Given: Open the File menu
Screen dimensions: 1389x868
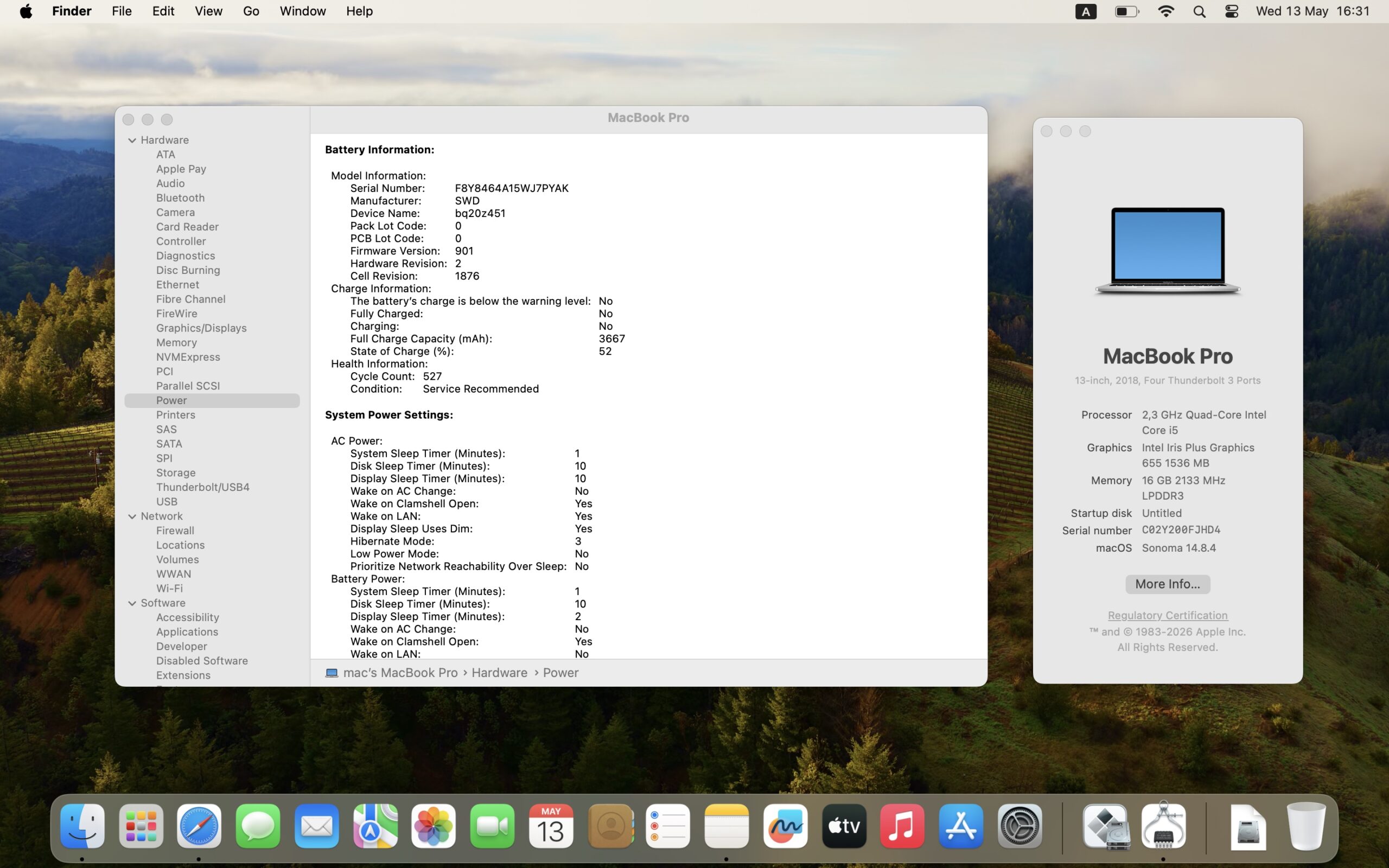Looking at the screenshot, I should (x=122, y=11).
